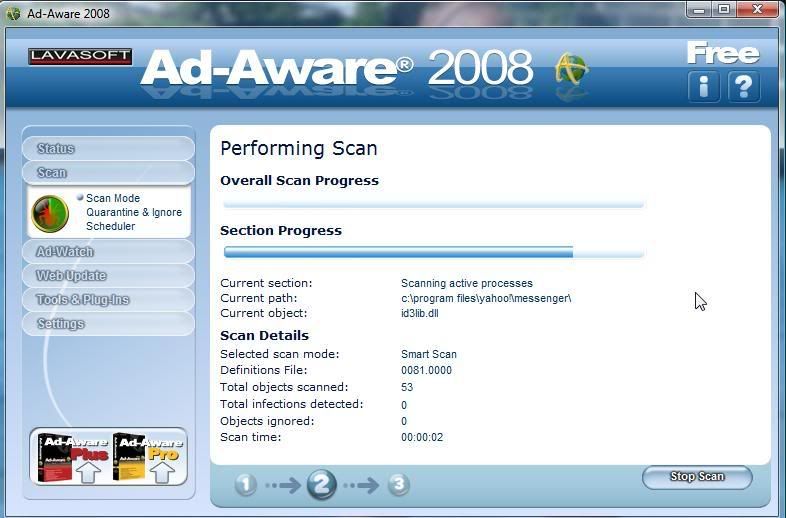786x518 pixels.
Task: Select Scheduler sub-item
Action: pyautogui.click(x=110, y=226)
